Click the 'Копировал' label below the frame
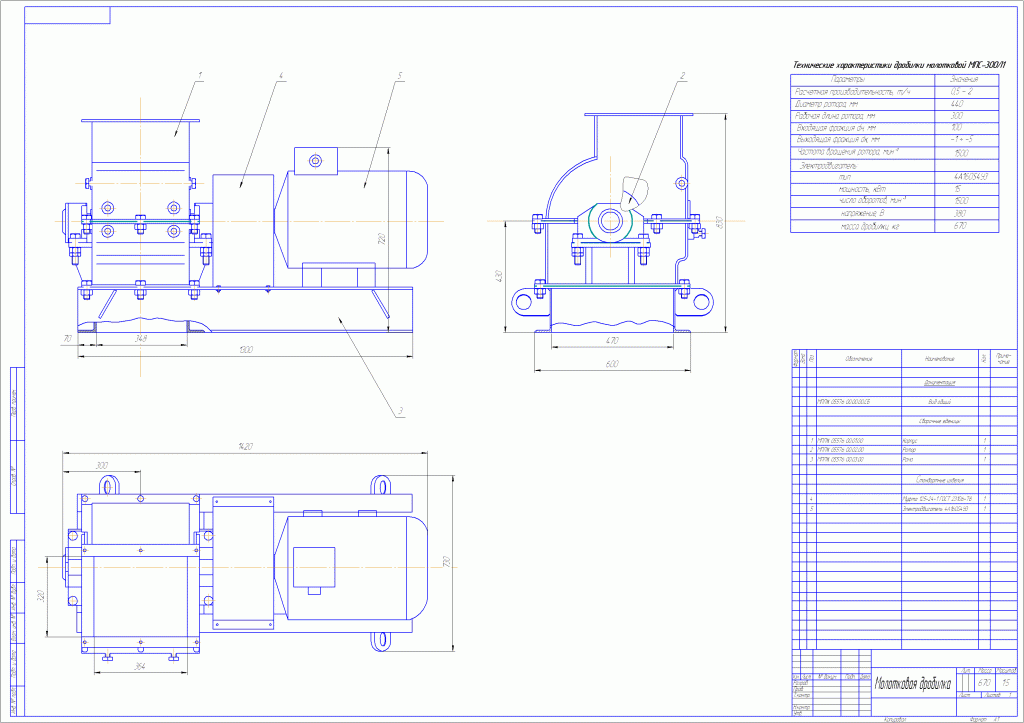This screenshot has width=1024, height=723. tap(896, 719)
